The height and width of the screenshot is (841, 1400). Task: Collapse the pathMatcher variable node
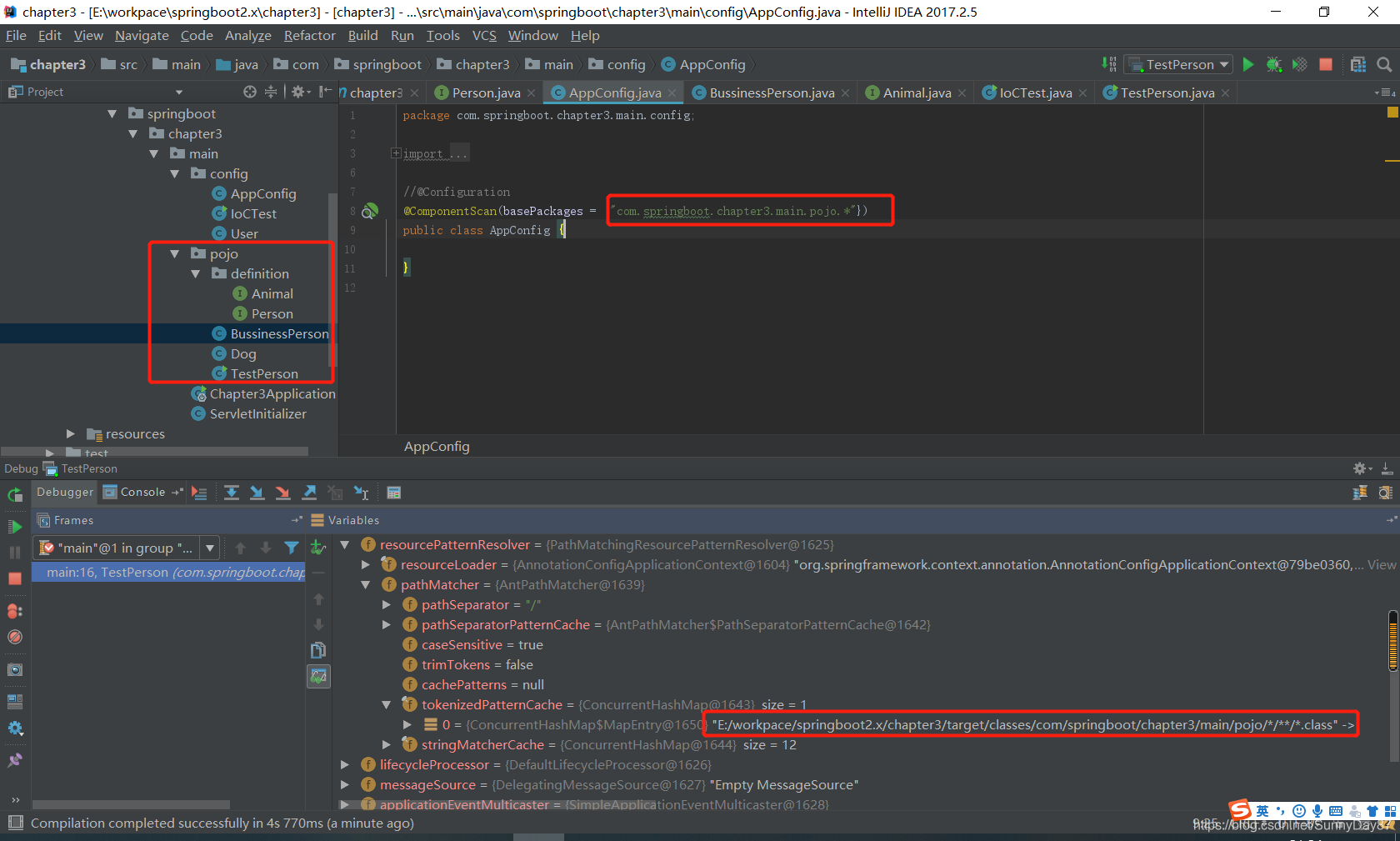(x=366, y=584)
